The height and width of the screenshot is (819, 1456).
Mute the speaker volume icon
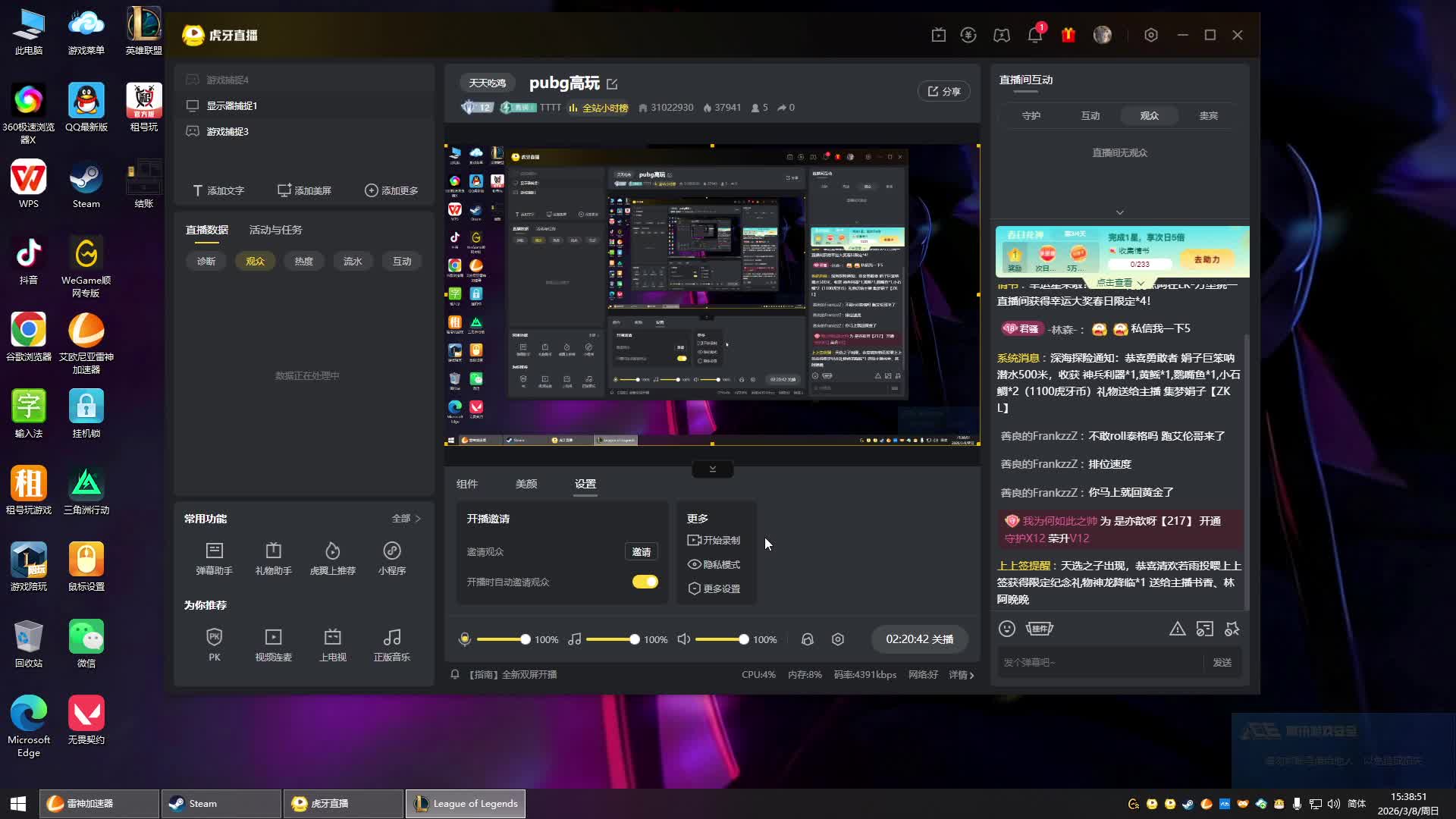click(683, 639)
